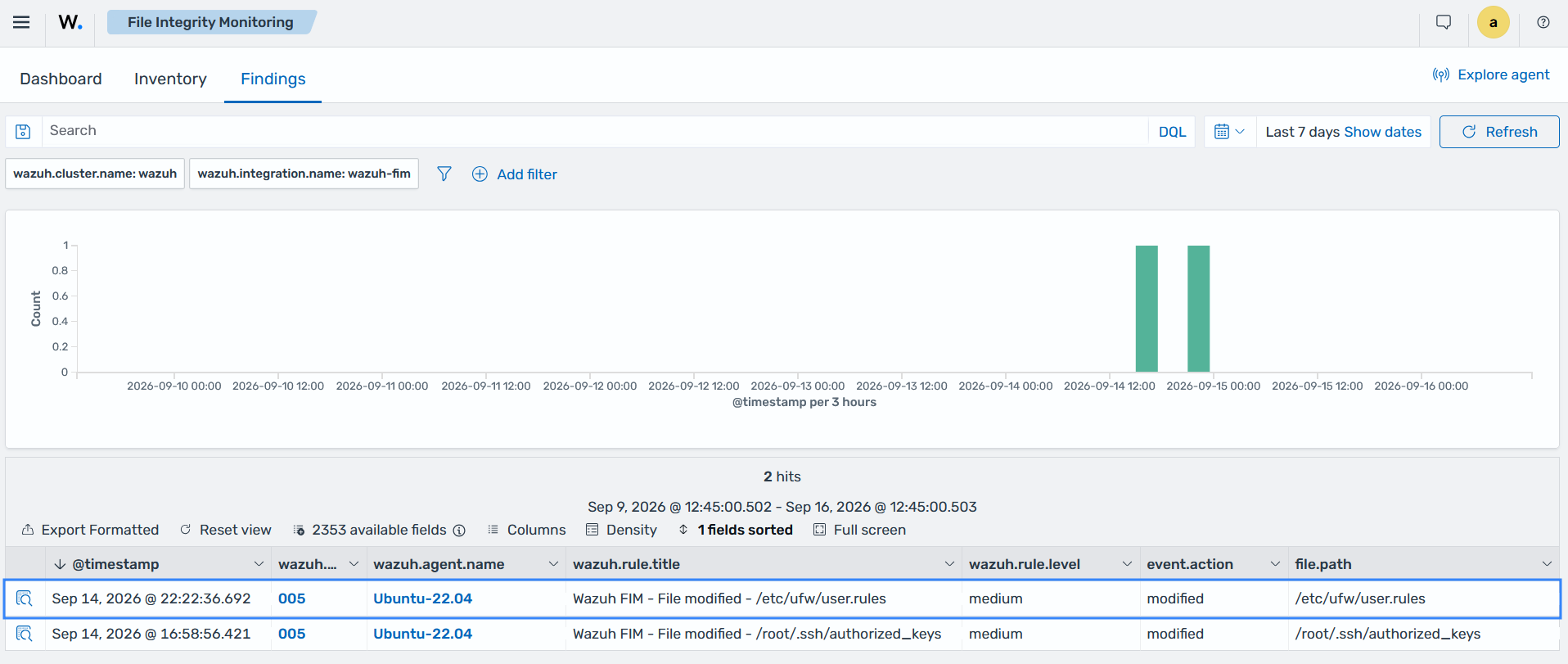This screenshot has width=1568, height=664.
Task: Click the available fields info icon
Action: (459, 531)
